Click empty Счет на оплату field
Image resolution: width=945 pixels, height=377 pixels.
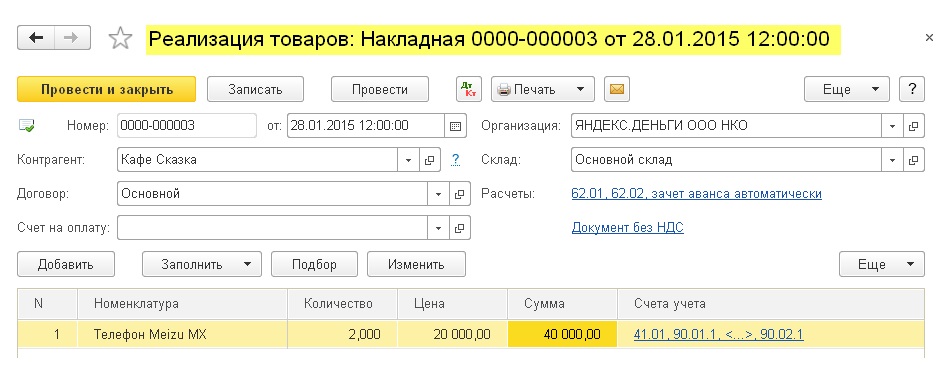pos(272,228)
